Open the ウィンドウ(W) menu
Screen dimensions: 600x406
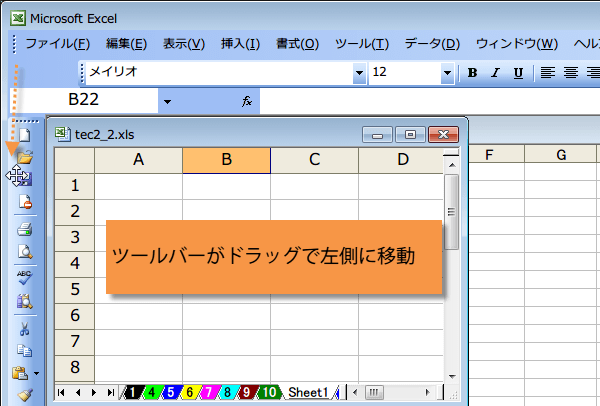(517, 44)
